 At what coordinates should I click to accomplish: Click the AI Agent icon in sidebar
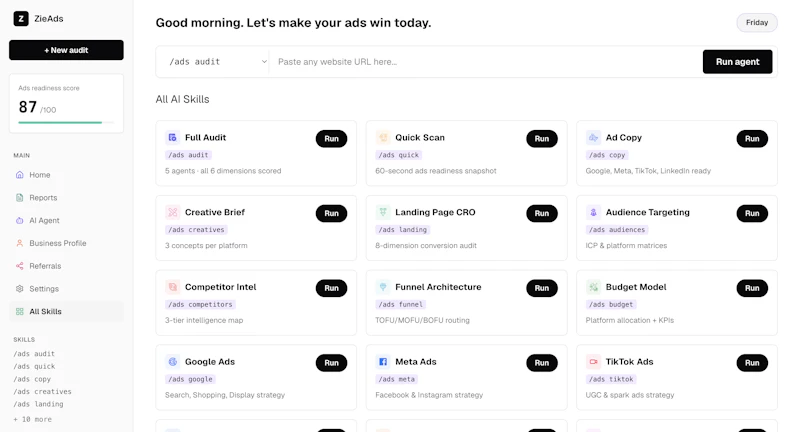pyautogui.click(x=19, y=220)
